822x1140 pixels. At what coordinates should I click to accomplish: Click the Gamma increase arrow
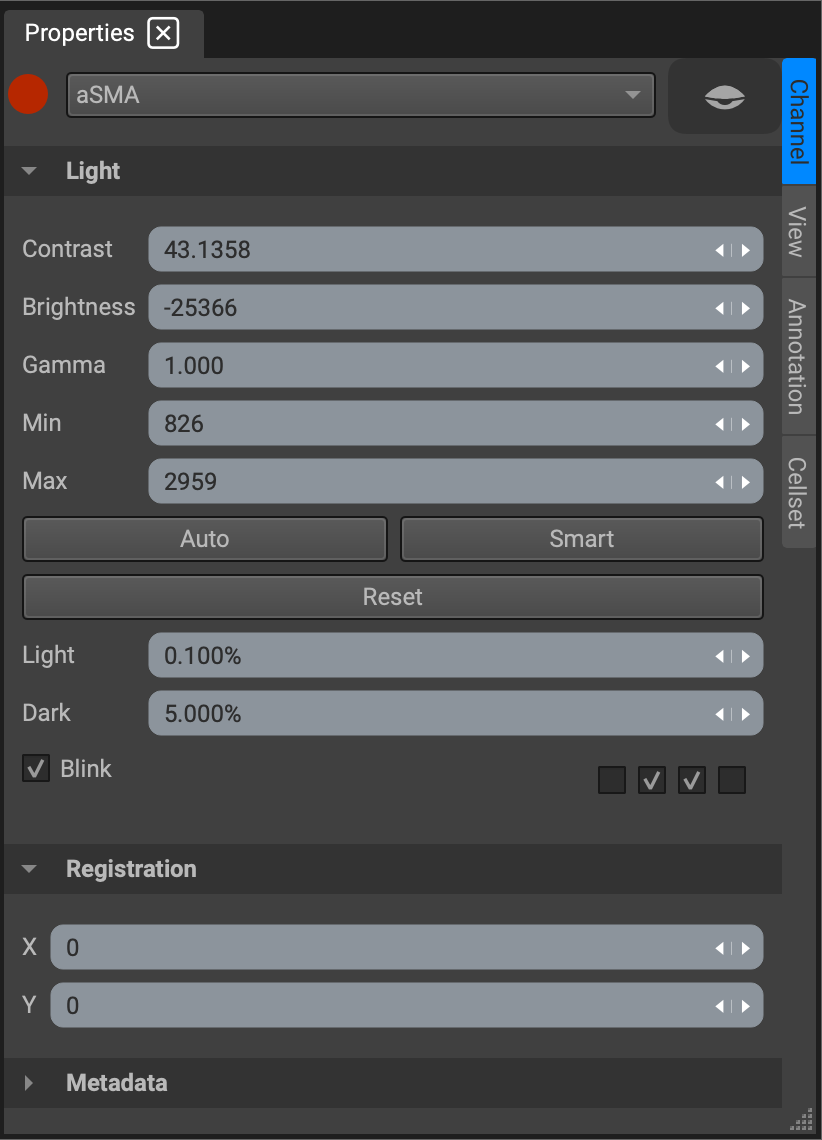tap(746, 366)
